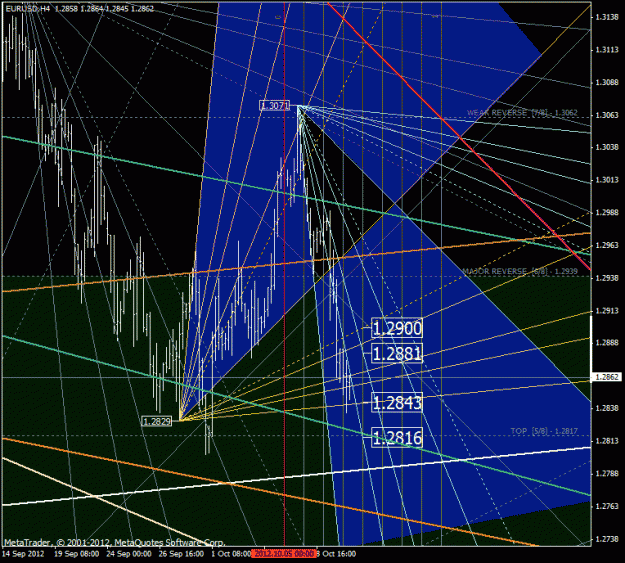Click the 1.2838 price scale value

607,408
